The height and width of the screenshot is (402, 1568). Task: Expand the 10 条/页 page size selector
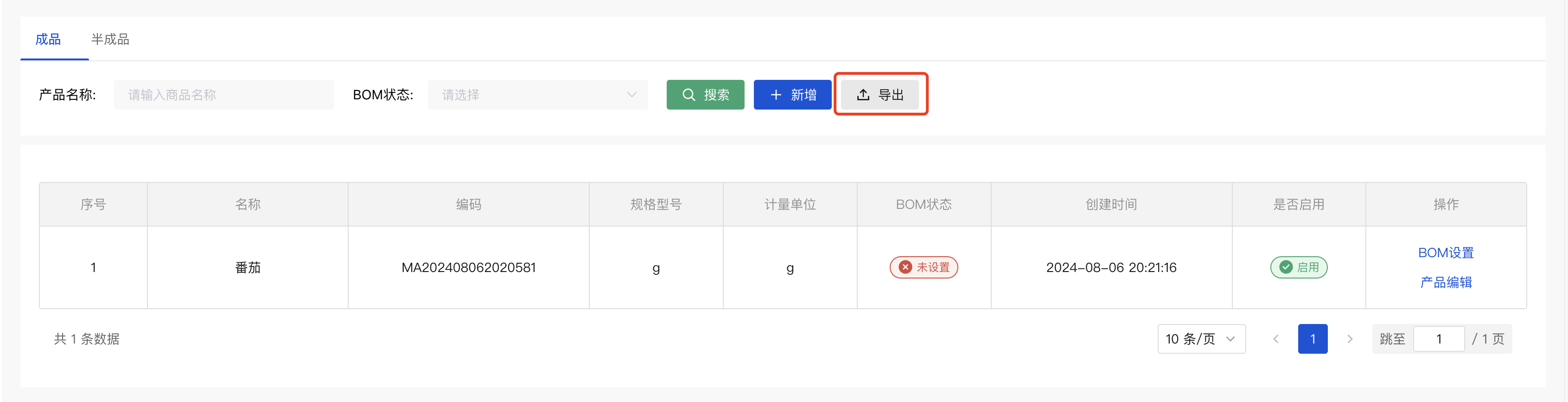1201,339
